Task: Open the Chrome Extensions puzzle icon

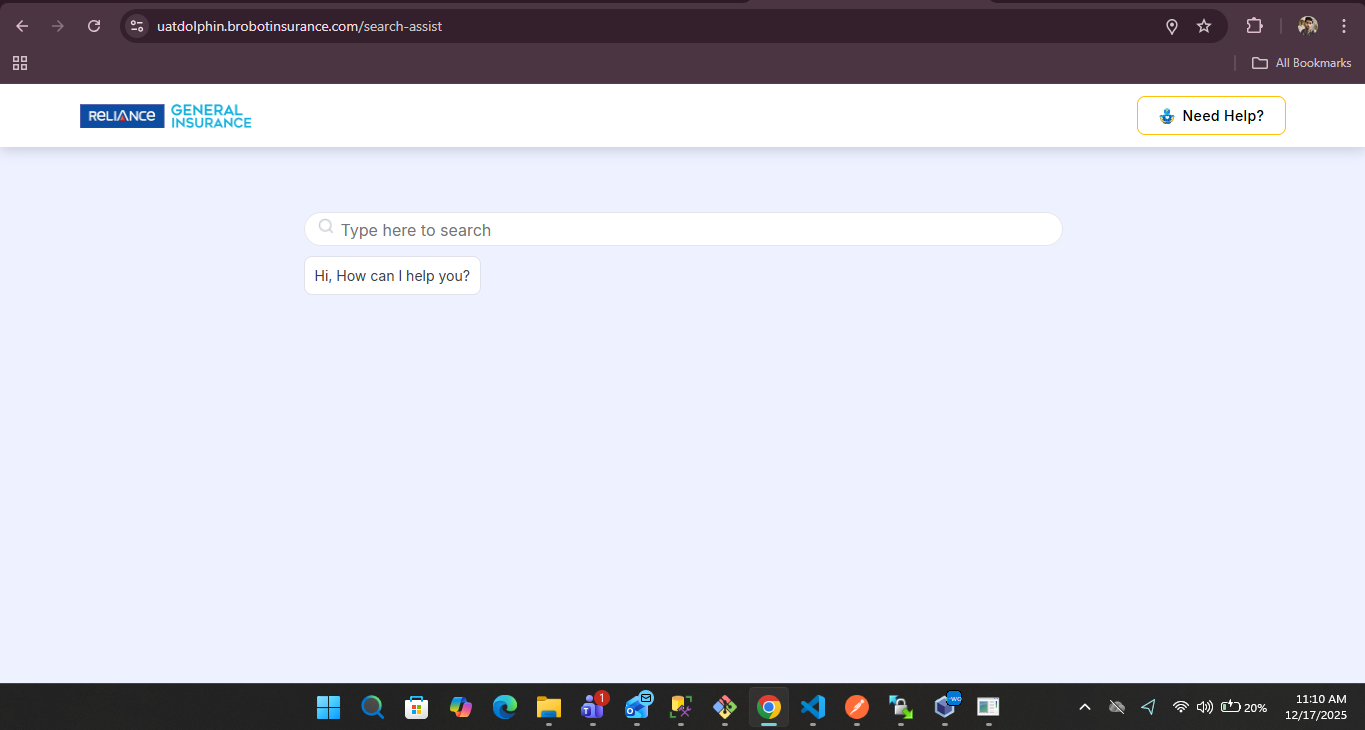Action: click(1254, 26)
